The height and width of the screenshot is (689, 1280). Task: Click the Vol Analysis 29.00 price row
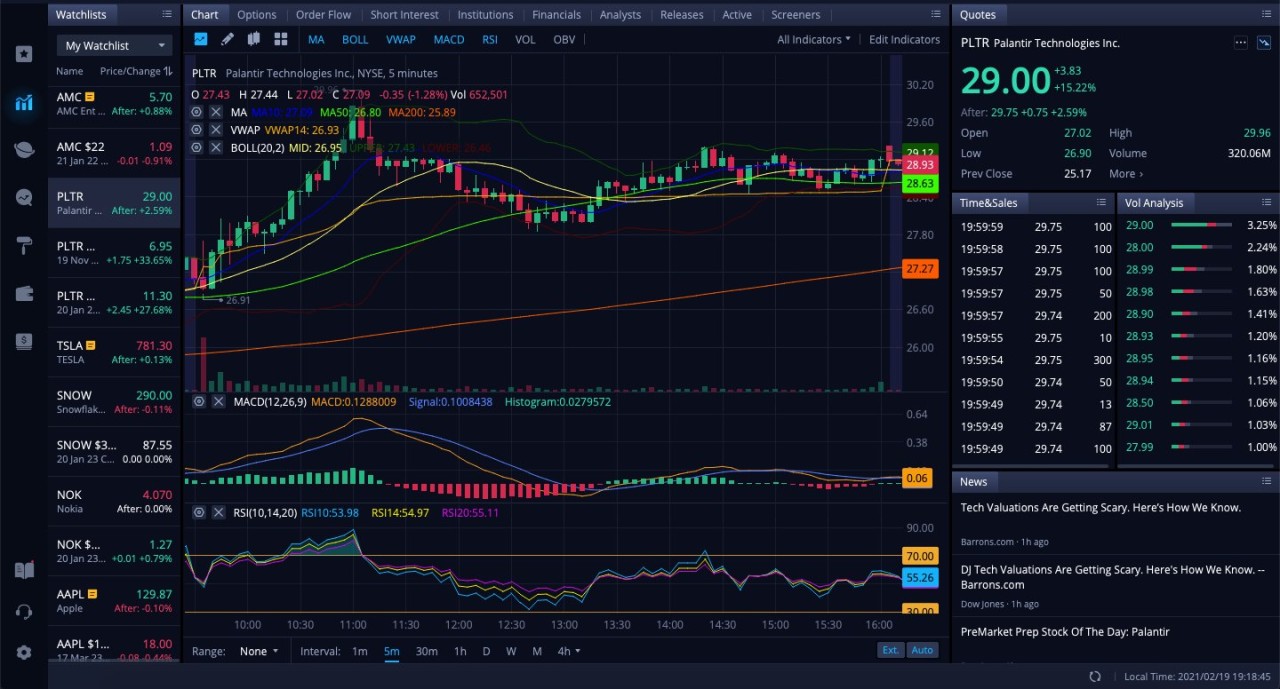(x=1199, y=226)
